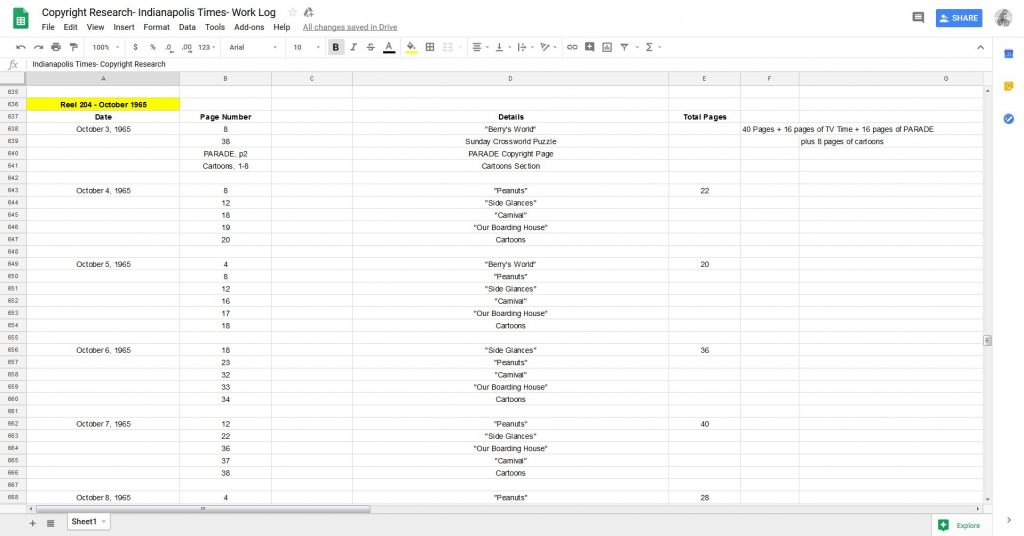Open the Add-ons menu

(249, 27)
